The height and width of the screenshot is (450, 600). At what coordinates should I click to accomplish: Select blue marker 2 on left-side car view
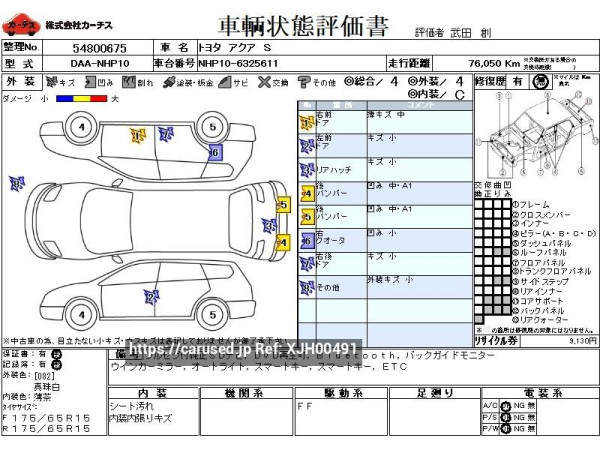coord(151,297)
